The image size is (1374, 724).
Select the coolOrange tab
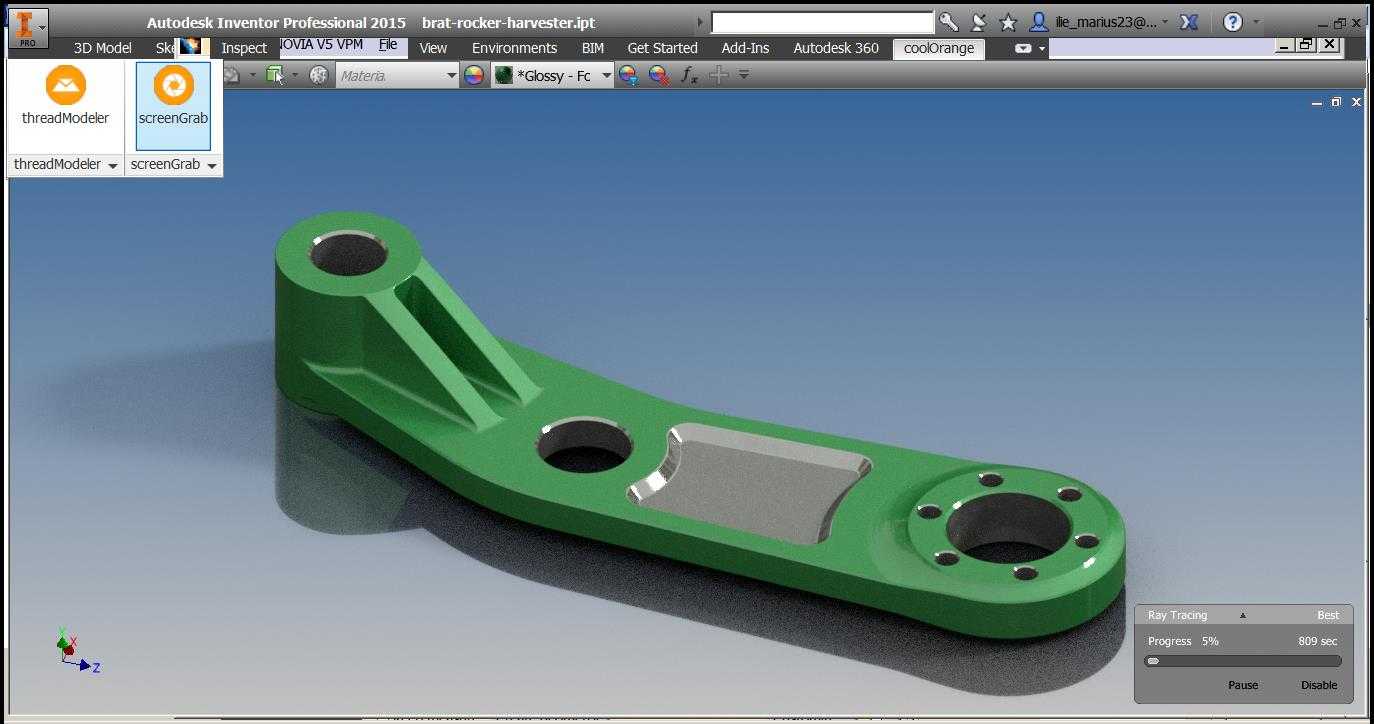coord(939,48)
